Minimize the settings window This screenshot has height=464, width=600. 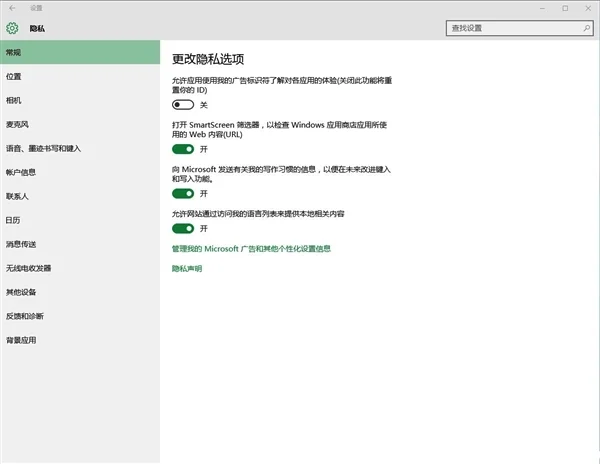tap(542, 8)
